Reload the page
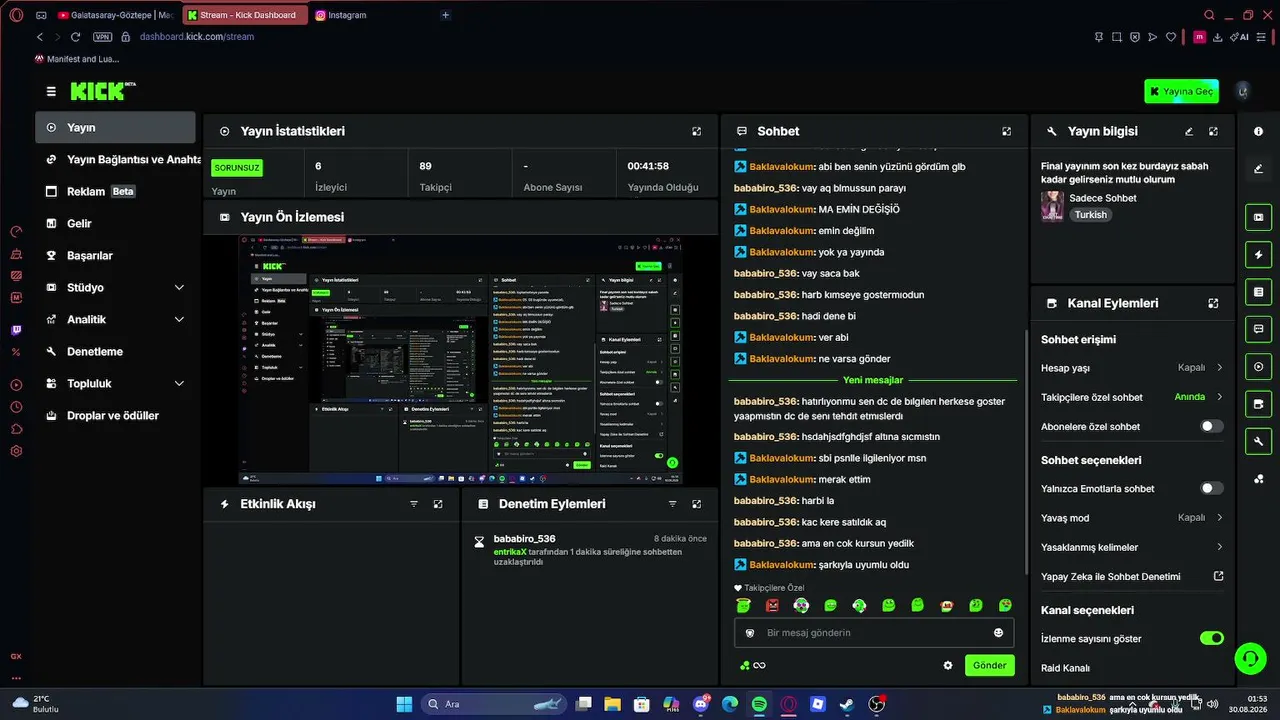Image resolution: width=1280 pixels, height=720 pixels. tap(75, 37)
